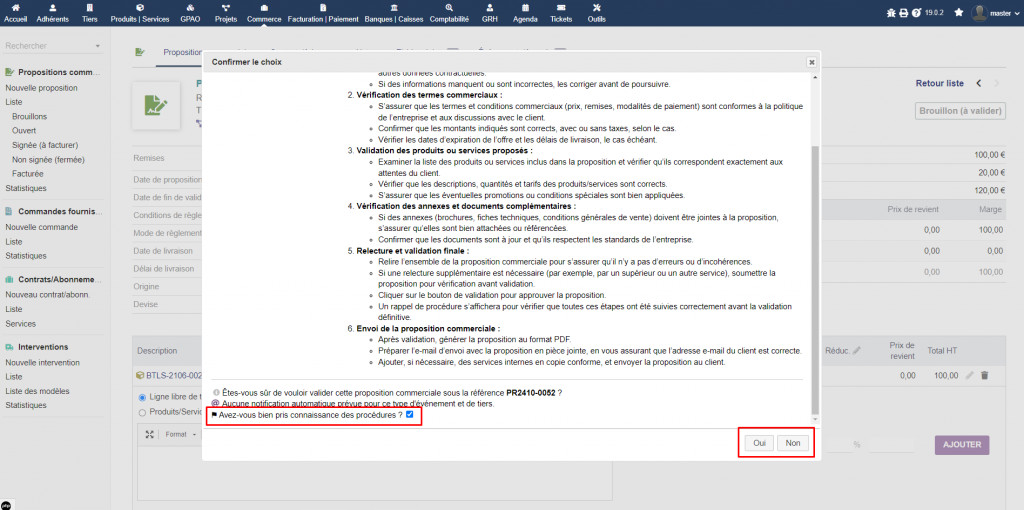
Task: Open the Produits | Services module icon
Action: [140, 8]
